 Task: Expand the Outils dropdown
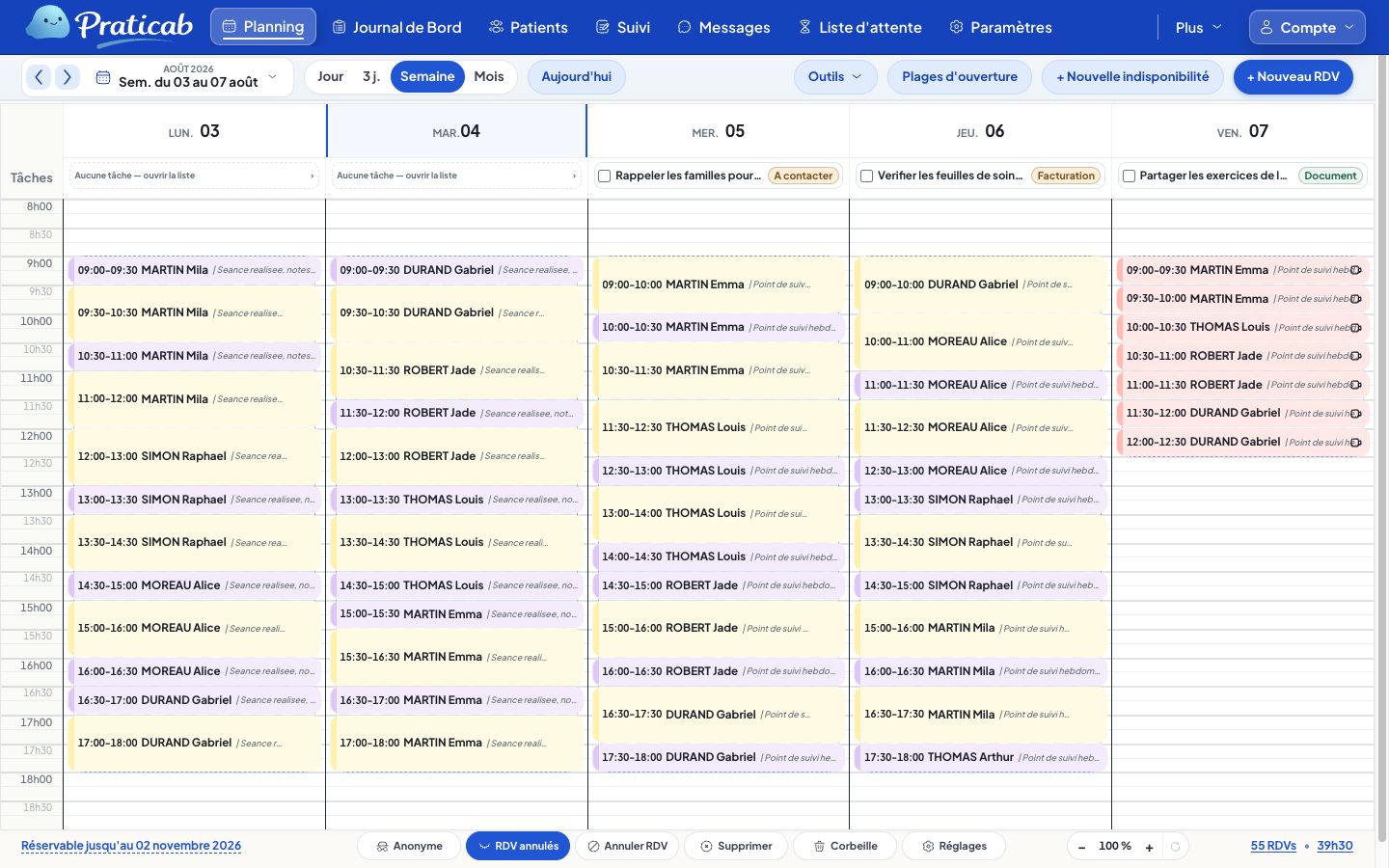[x=835, y=77]
